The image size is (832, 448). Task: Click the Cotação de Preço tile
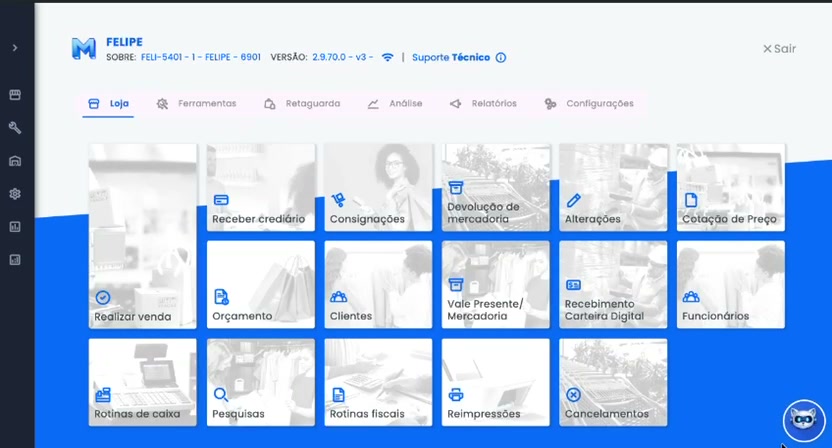[x=730, y=187]
